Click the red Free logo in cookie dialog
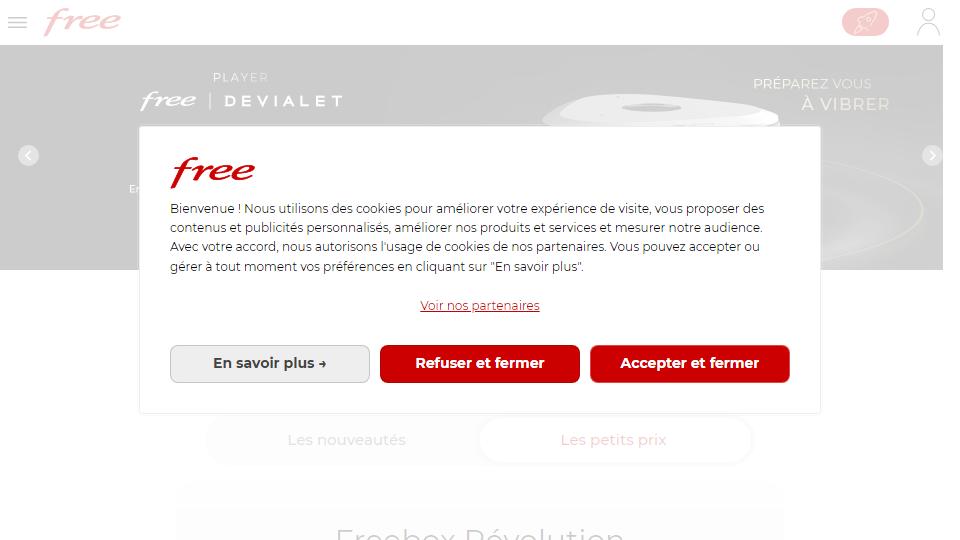The height and width of the screenshot is (540, 960). [212, 172]
